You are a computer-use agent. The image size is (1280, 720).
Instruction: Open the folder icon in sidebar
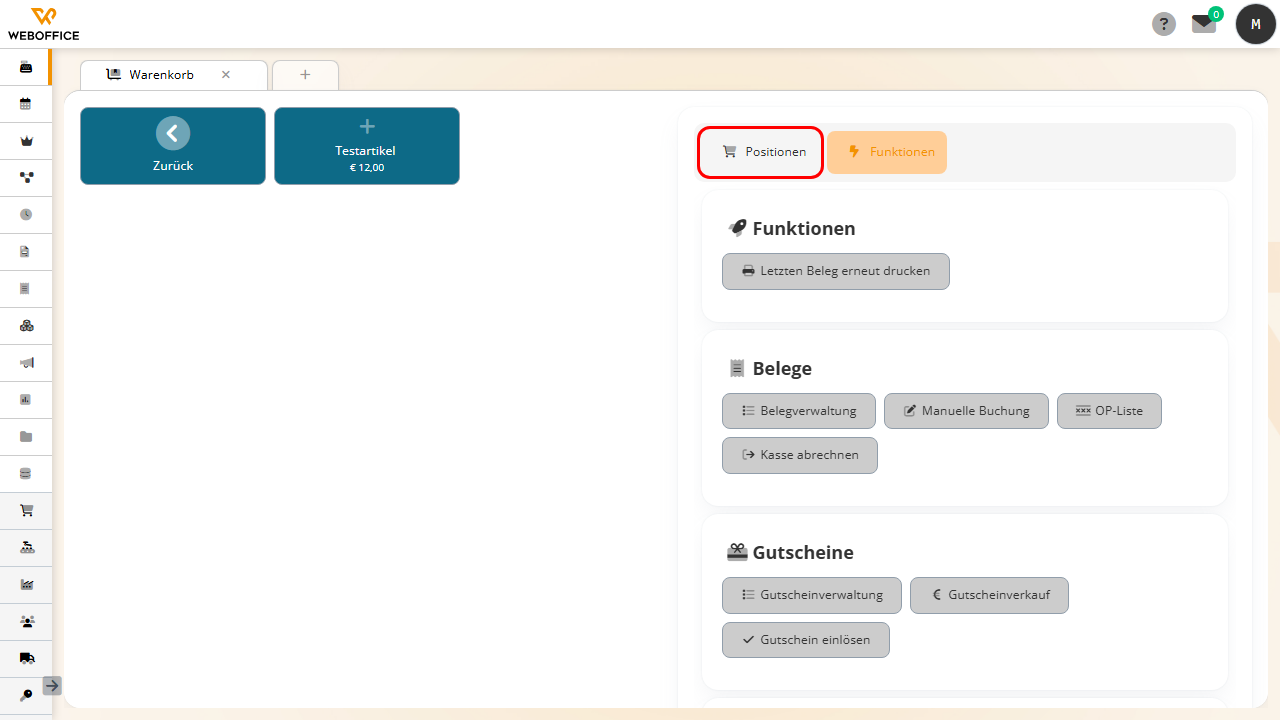(26, 436)
